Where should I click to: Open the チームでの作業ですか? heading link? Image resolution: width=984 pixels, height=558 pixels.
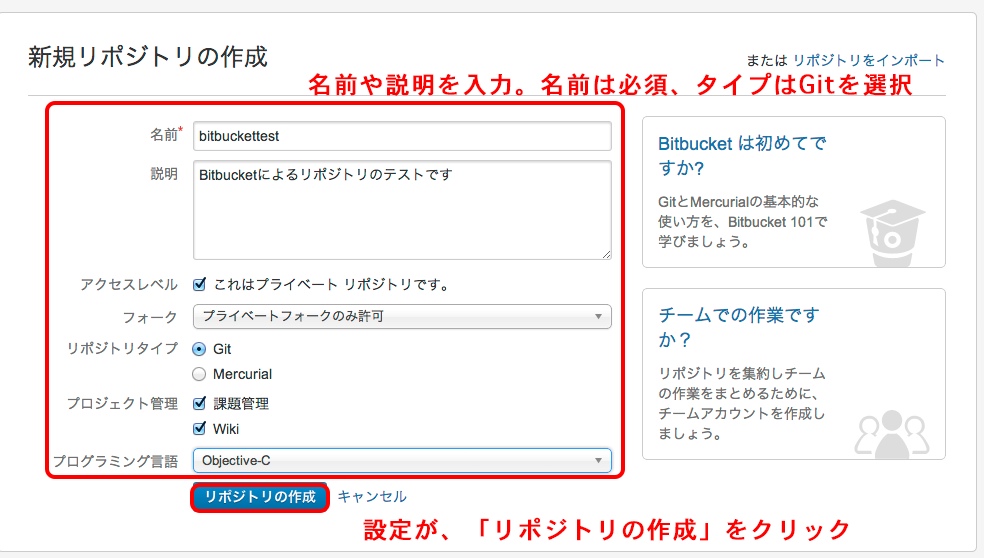tap(739, 327)
